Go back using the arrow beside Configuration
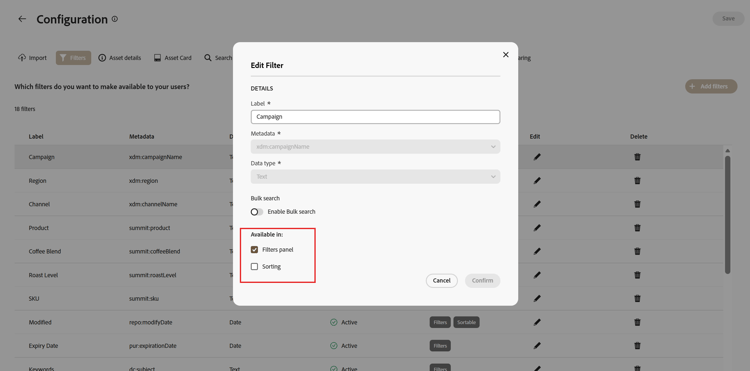Image resolution: width=750 pixels, height=371 pixels. tap(22, 19)
